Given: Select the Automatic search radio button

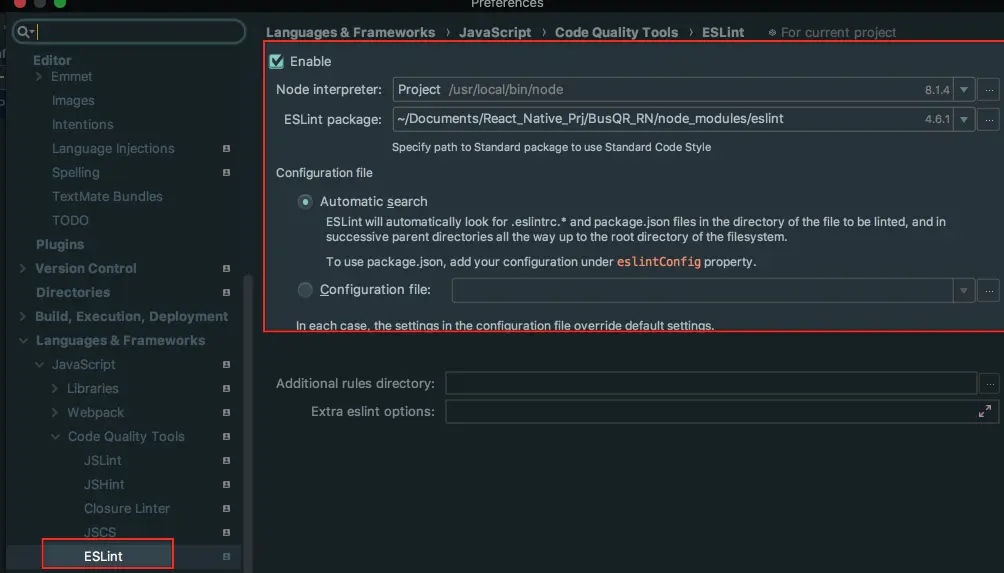Looking at the screenshot, I should point(305,202).
